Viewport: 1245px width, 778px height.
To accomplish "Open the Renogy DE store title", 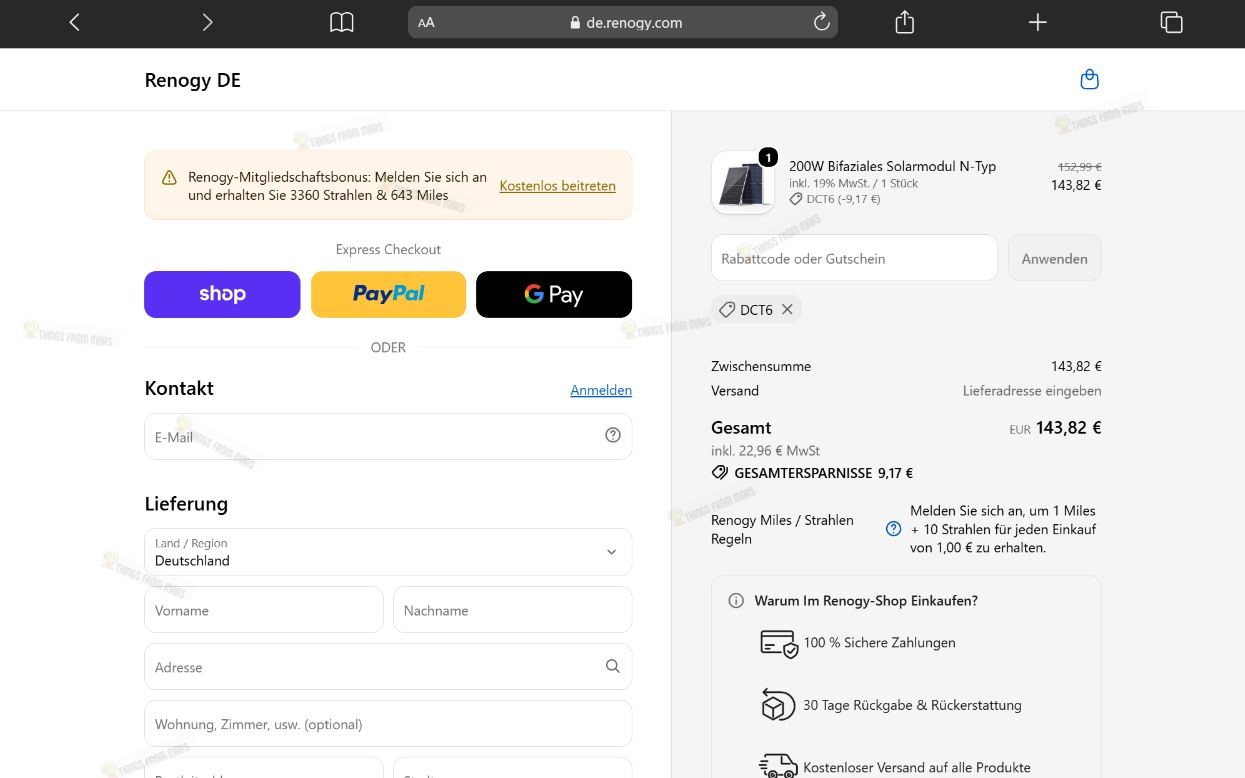I will click(193, 80).
